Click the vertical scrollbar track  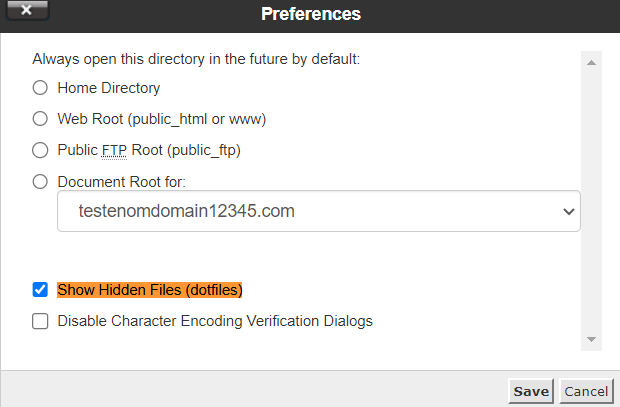591,200
